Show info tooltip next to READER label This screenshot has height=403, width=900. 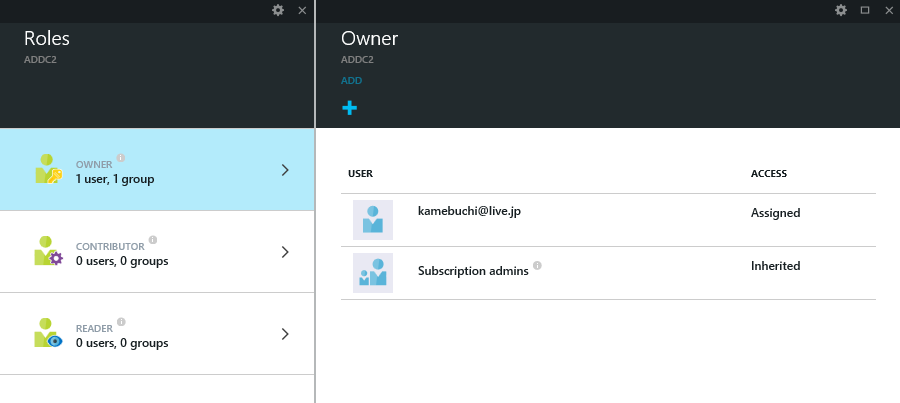(x=121, y=322)
